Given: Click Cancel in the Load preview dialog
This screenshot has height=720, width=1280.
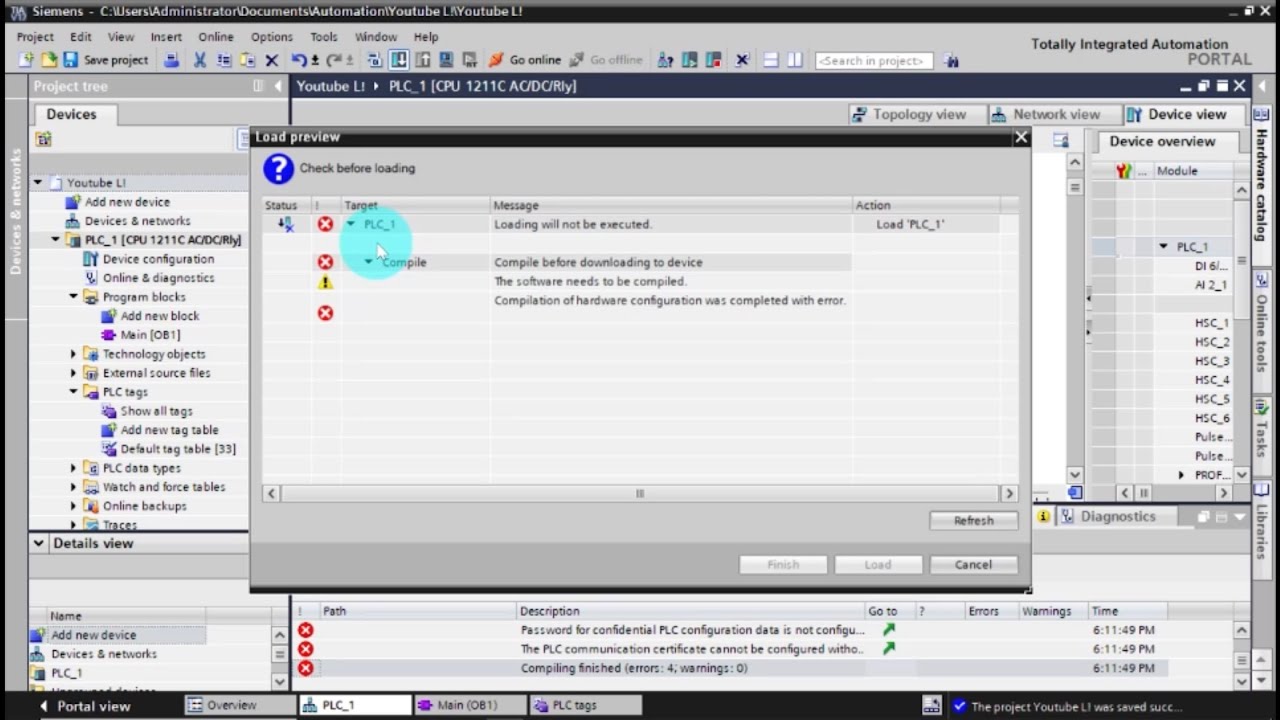Looking at the screenshot, I should 973,564.
